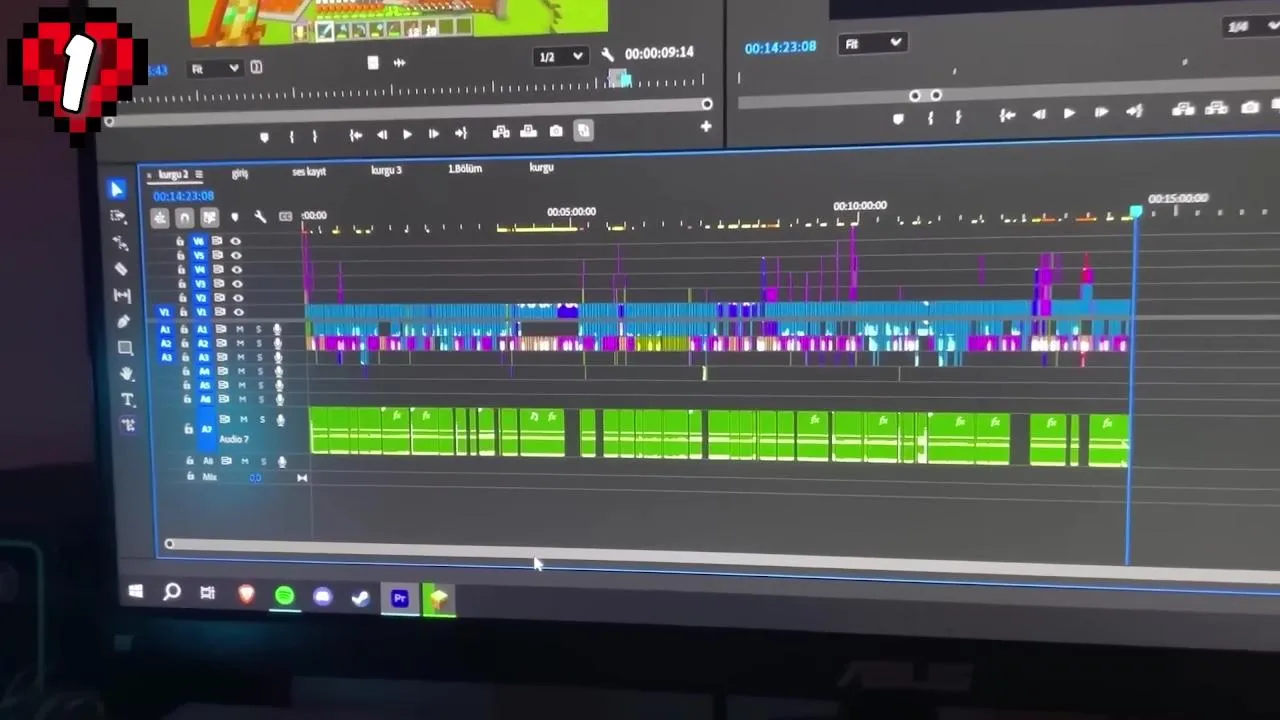
Task: Open source monitor Fit zoom dropdown
Action: pos(215,68)
